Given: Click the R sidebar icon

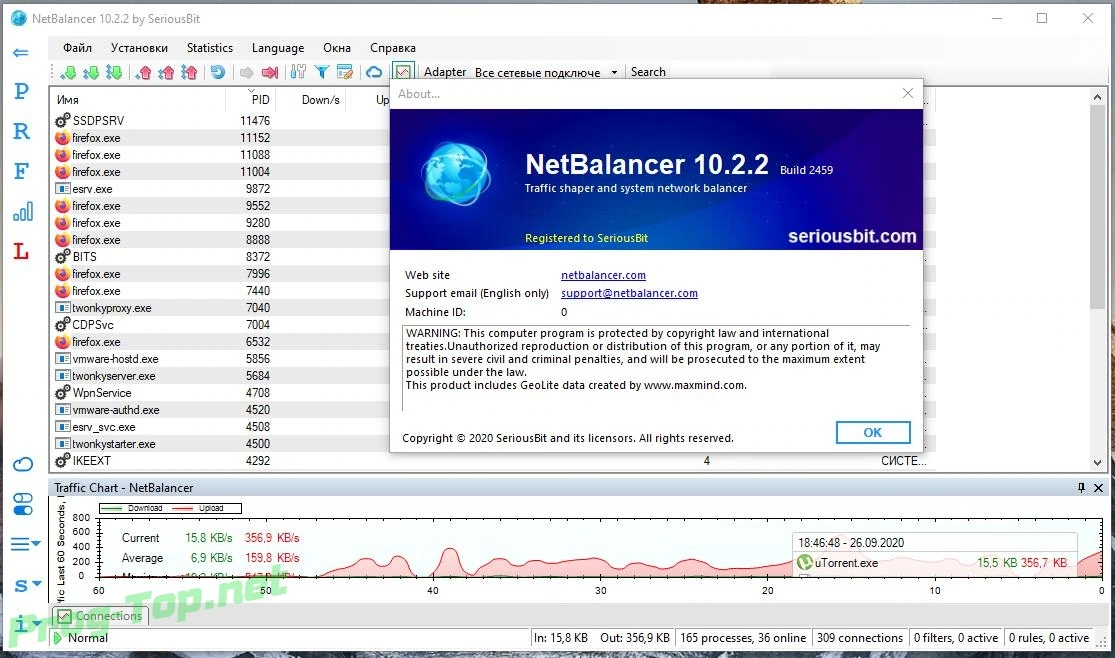Looking at the screenshot, I should pos(21,131).
